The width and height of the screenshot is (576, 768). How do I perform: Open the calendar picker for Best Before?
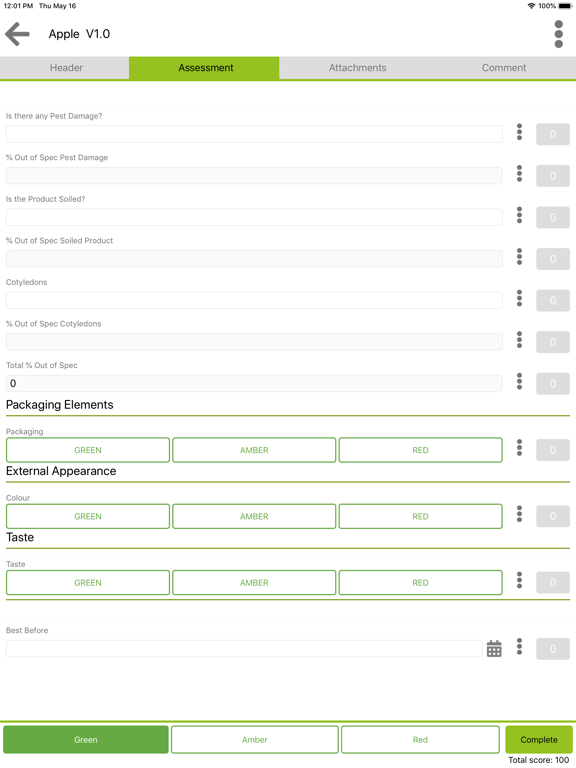[494, 648]
